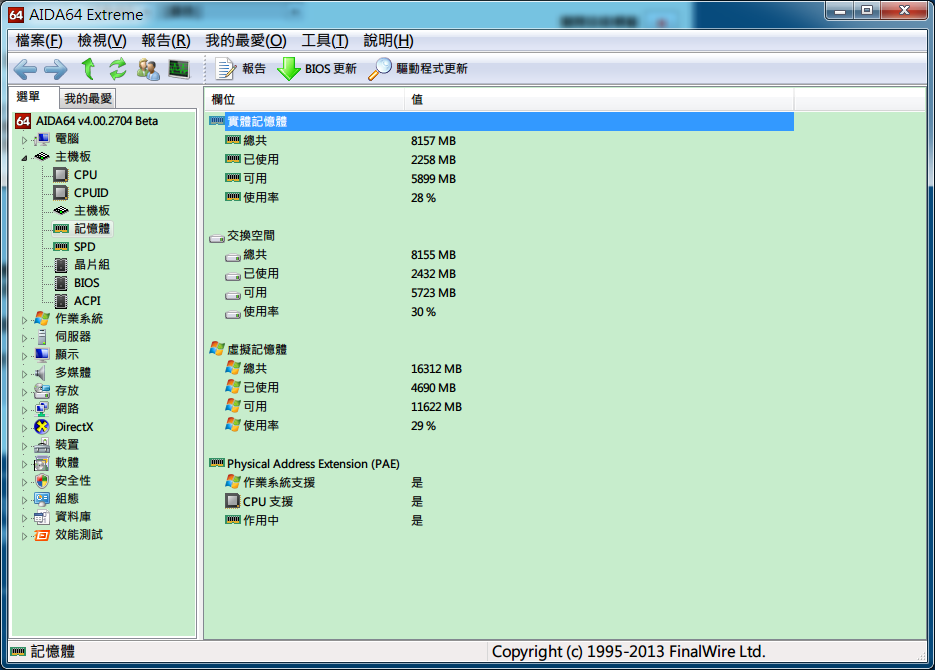Select the 組態 tree item
Viewport: 935px width, 670px height.
coord(67,498)
